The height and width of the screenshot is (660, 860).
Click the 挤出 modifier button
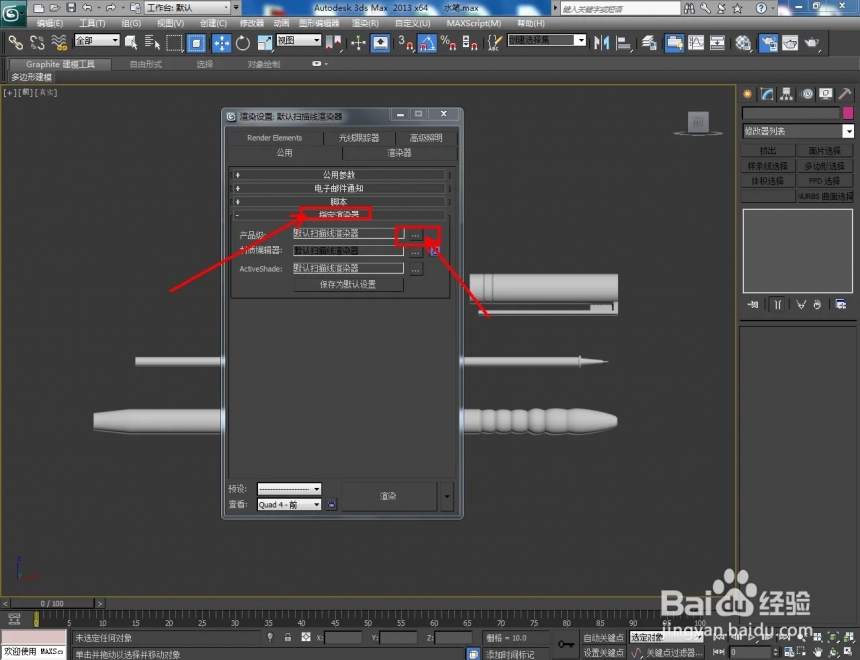(x=768, y=150)
